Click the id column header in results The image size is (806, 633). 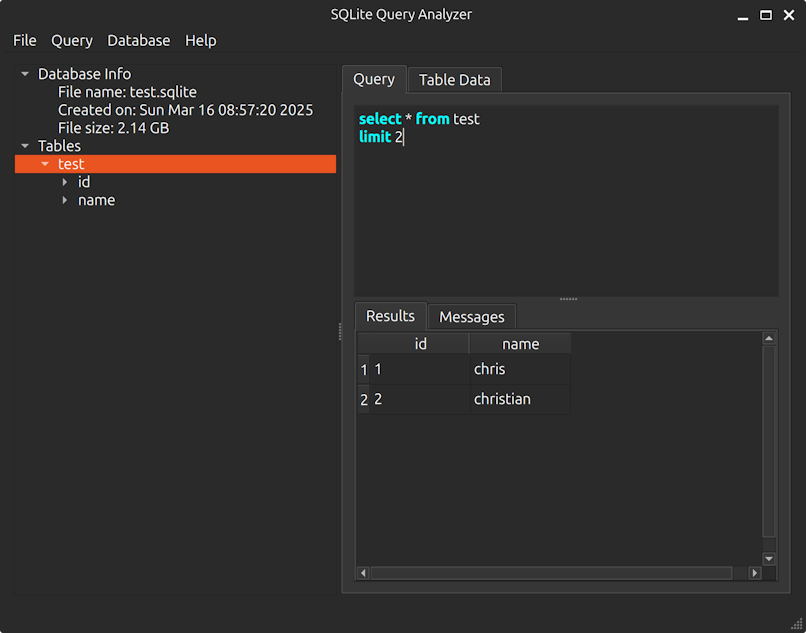pos(420,343)
